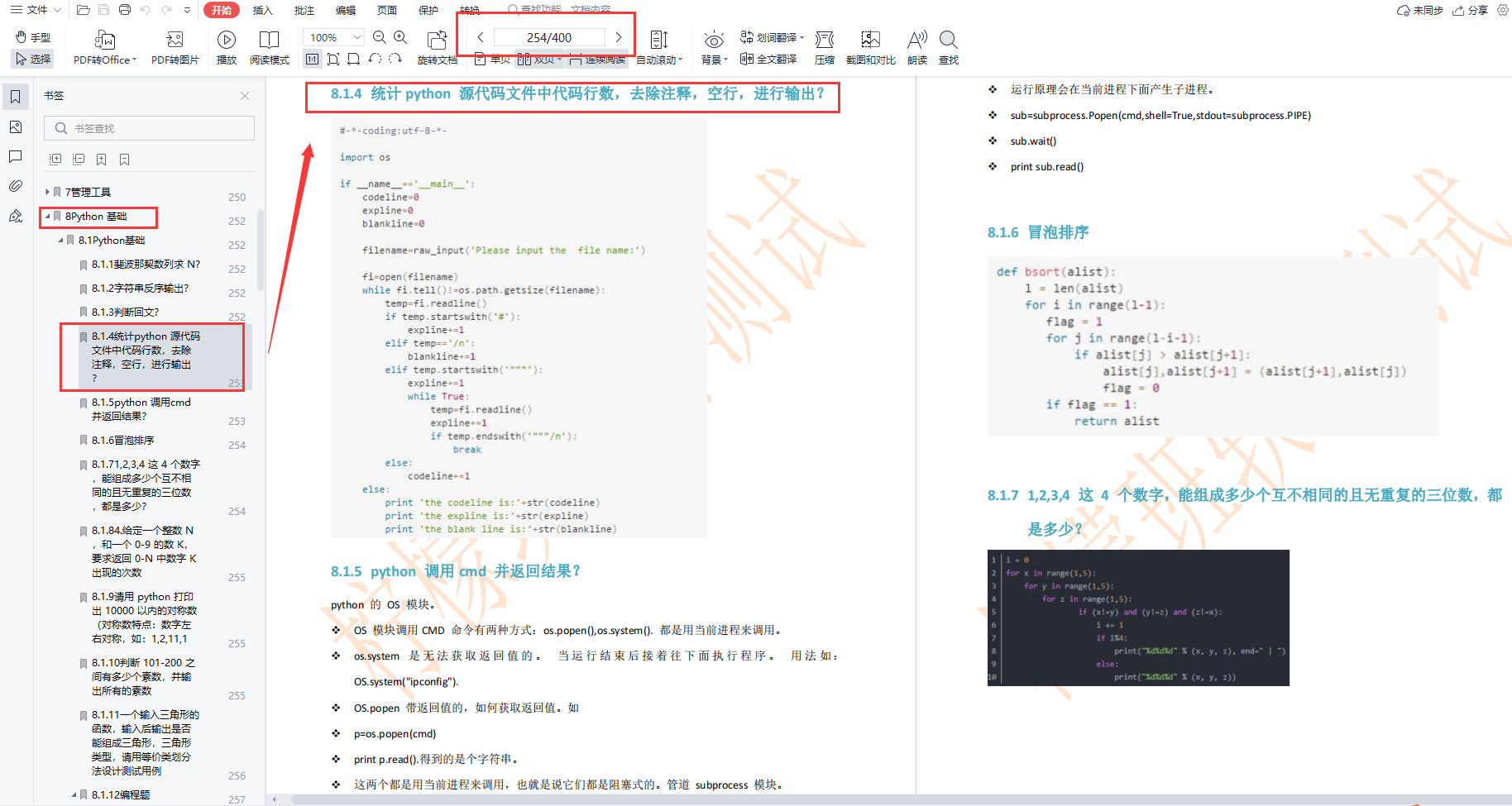Viewport: 1512px width, 806px height.
Task: Click the 分享 share button
Action: coord(1470,10)
